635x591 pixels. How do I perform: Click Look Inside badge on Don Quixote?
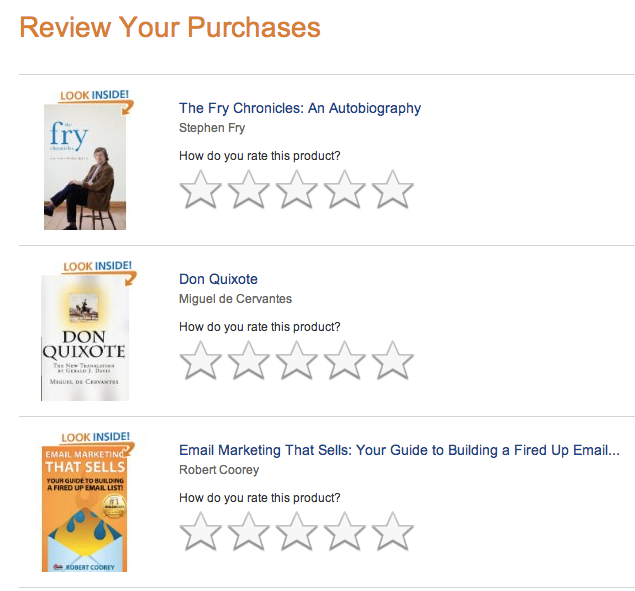click(97, 267)
